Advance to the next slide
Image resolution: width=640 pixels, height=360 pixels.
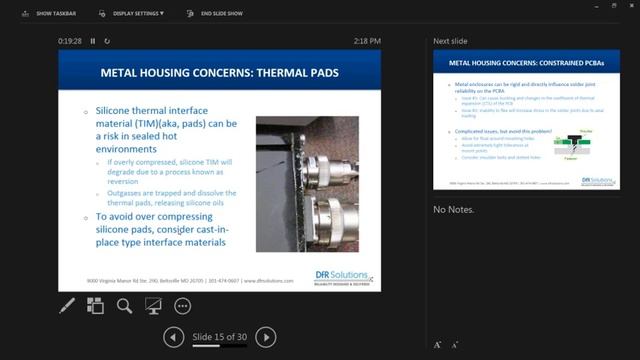266,338
